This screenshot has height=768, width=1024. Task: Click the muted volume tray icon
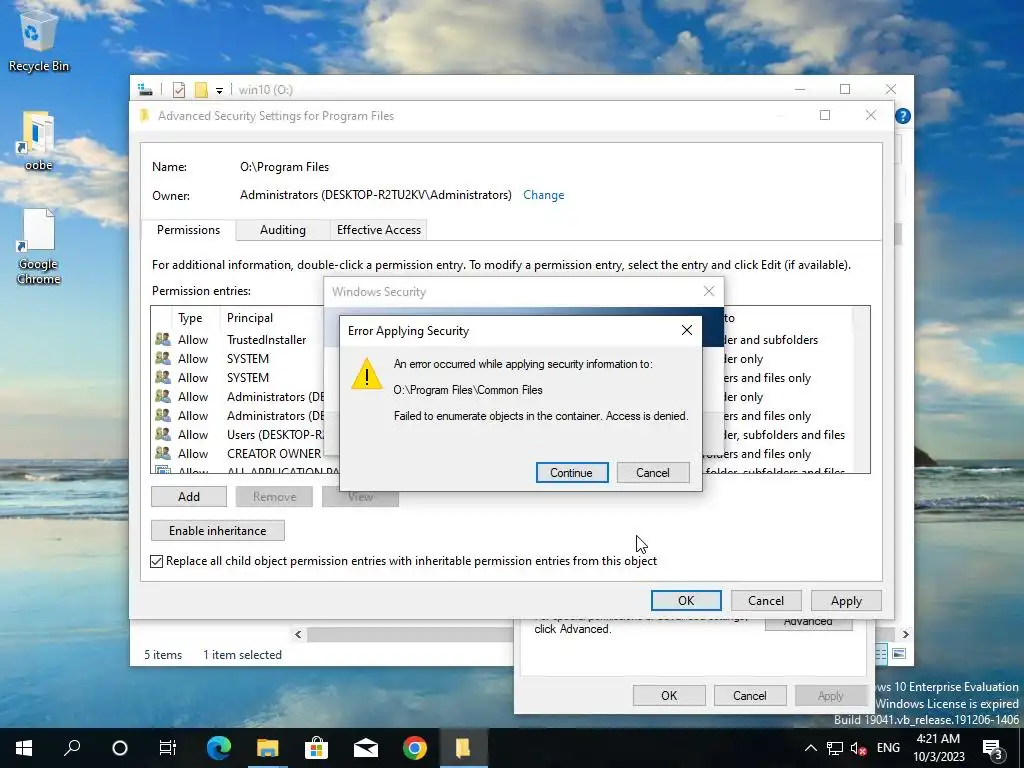click(x=858, y=748)
